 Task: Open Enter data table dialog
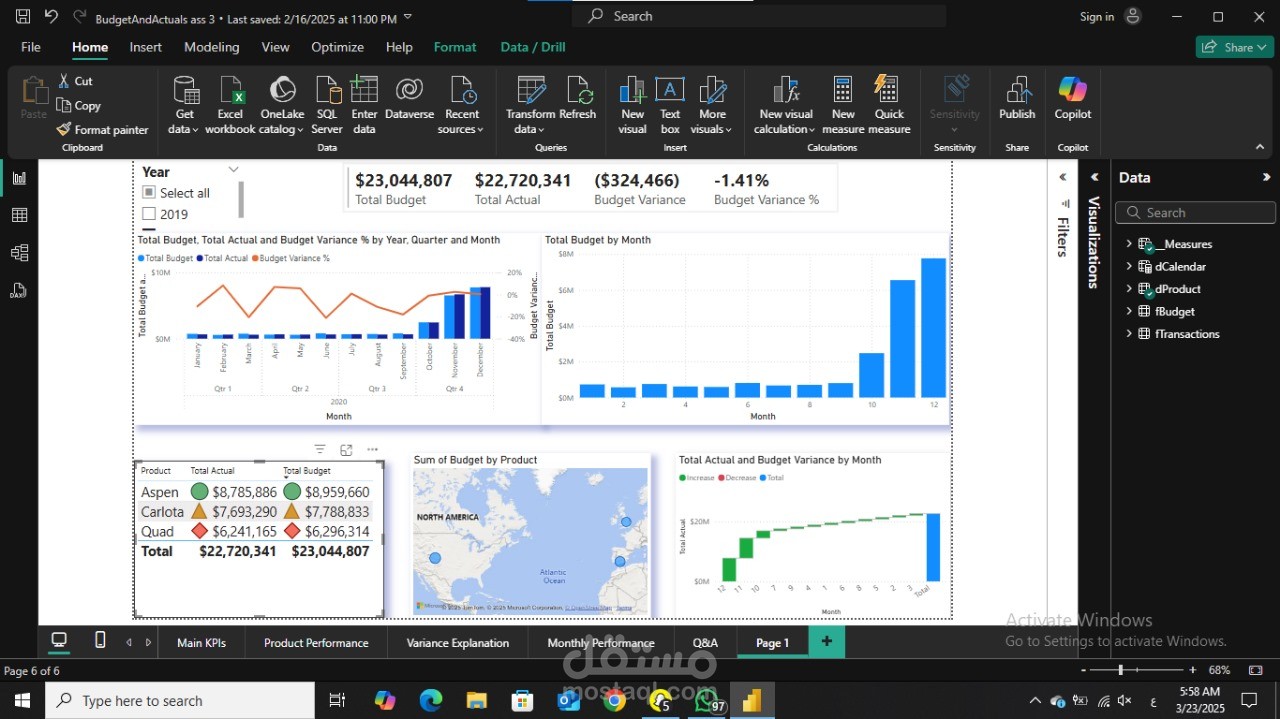364,105
